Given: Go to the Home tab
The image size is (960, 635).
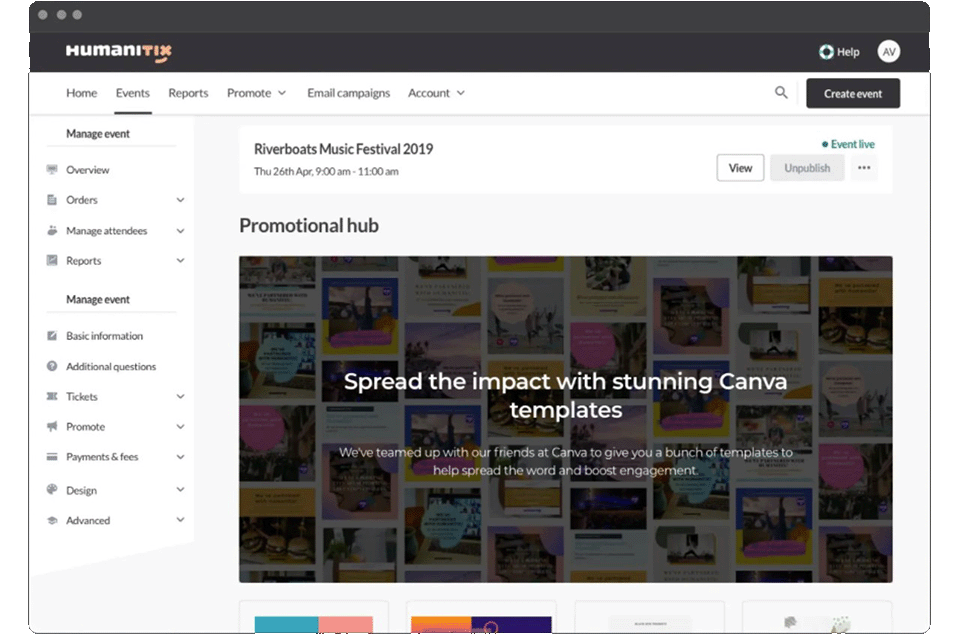Looking at the screenshot, I should tap(82, 93).
